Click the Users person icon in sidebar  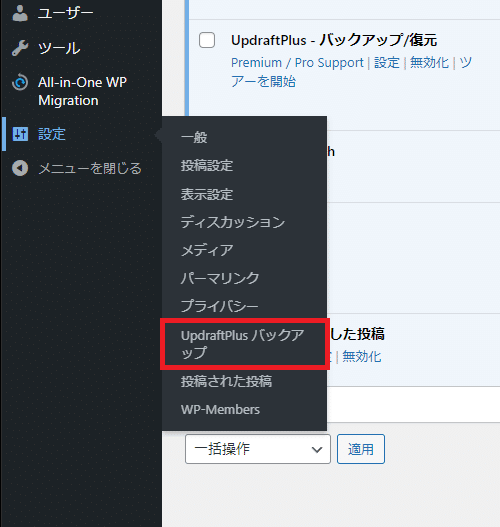click(20, 13)
